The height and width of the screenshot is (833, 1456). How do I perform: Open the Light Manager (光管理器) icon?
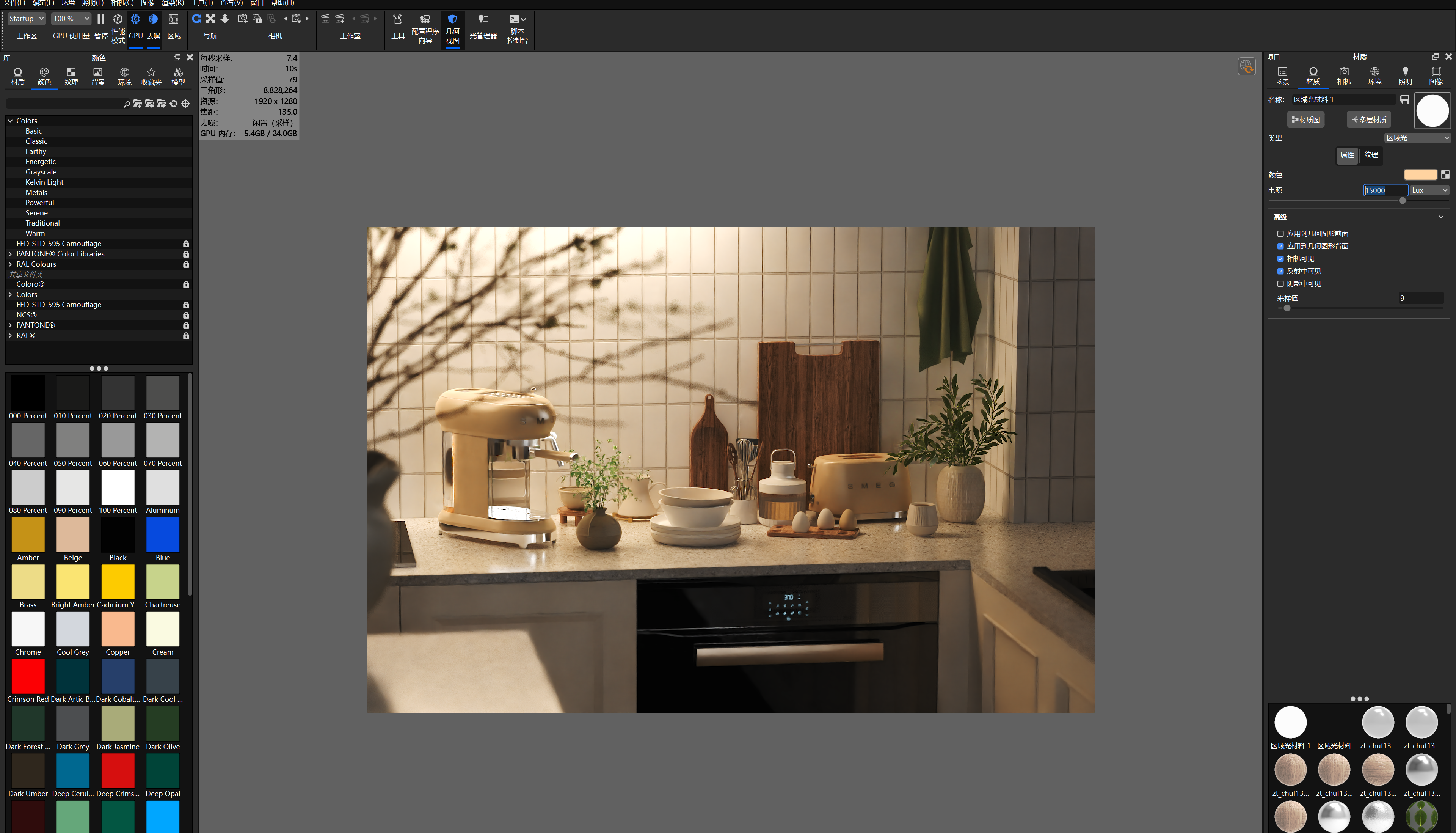pos(483,19)
